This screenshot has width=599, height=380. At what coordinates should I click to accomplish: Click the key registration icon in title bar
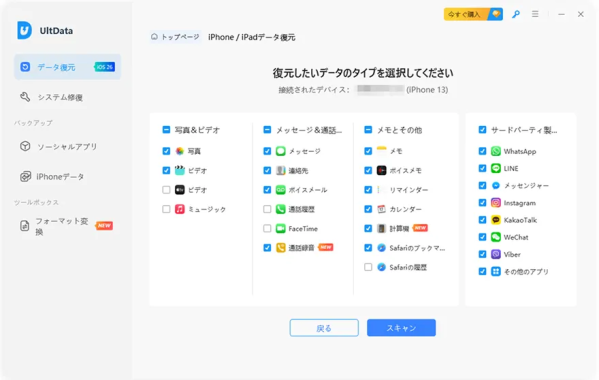(x=516, y=15)
